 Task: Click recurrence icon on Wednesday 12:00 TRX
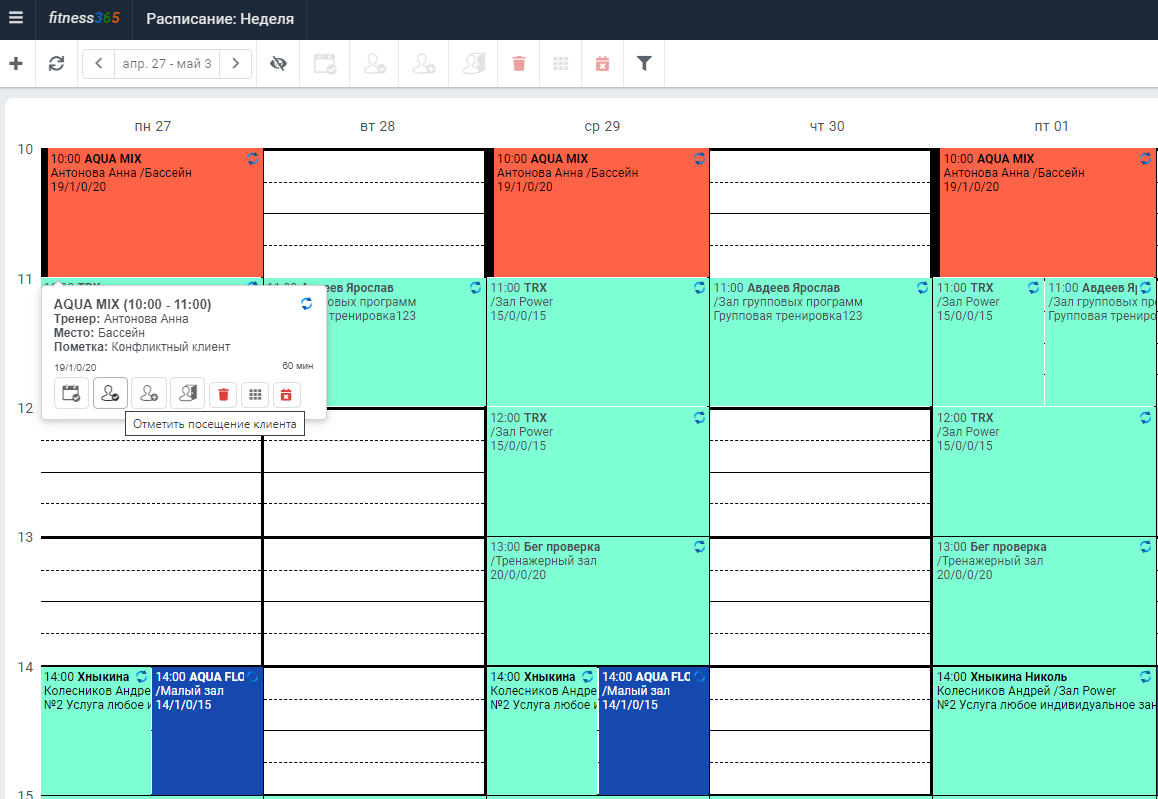tap(699, 417)
